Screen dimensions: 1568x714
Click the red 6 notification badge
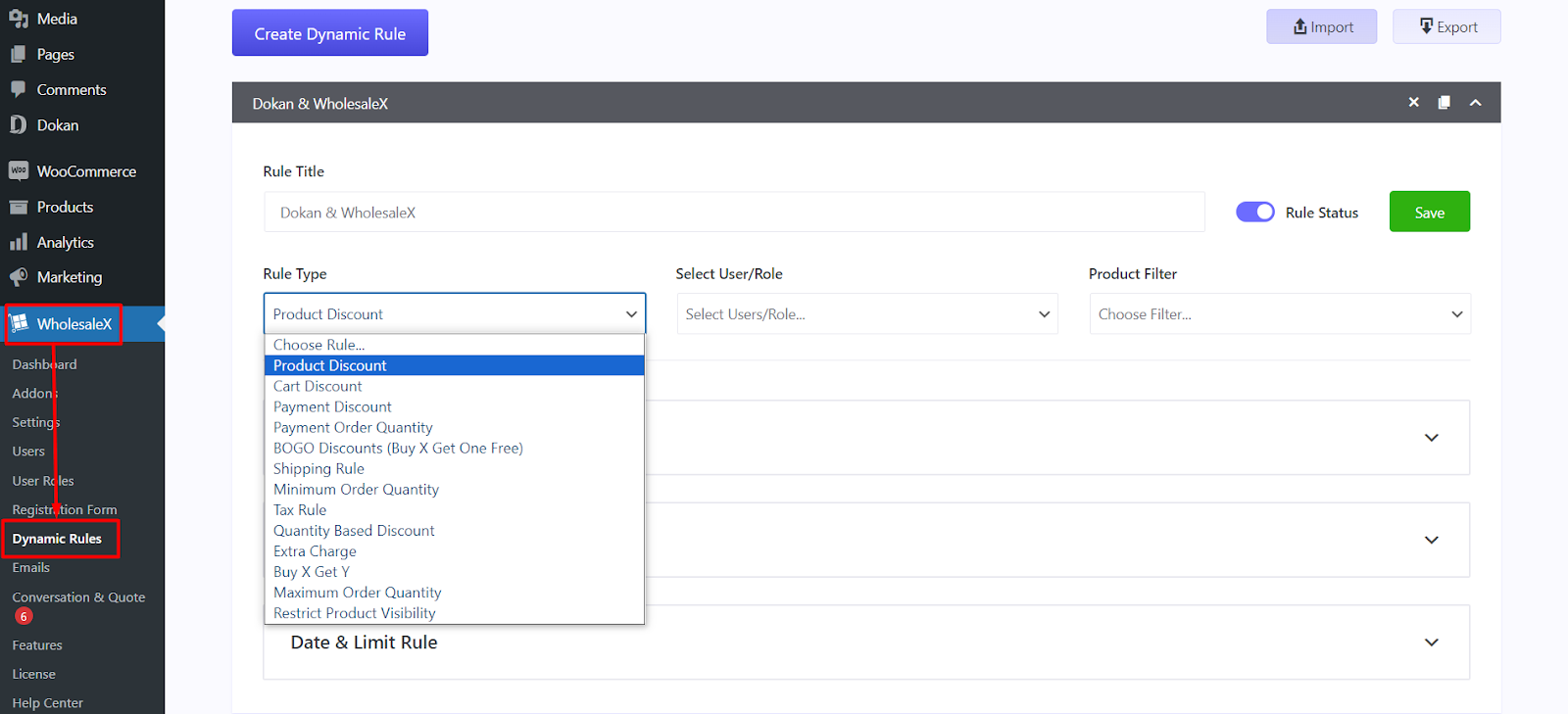coord(24,616)
